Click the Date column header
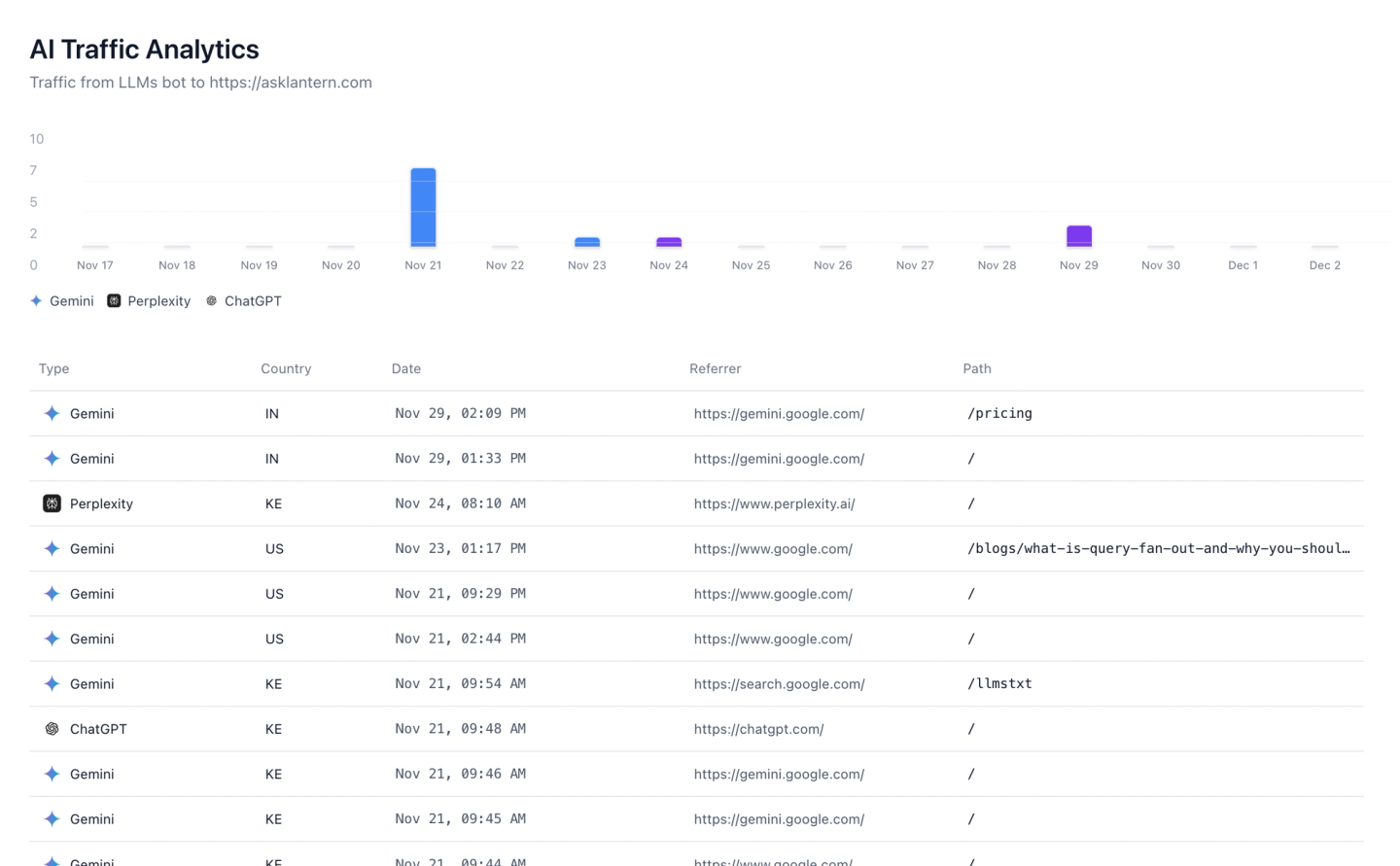1400x866 pixels. [x=406, y=369]
